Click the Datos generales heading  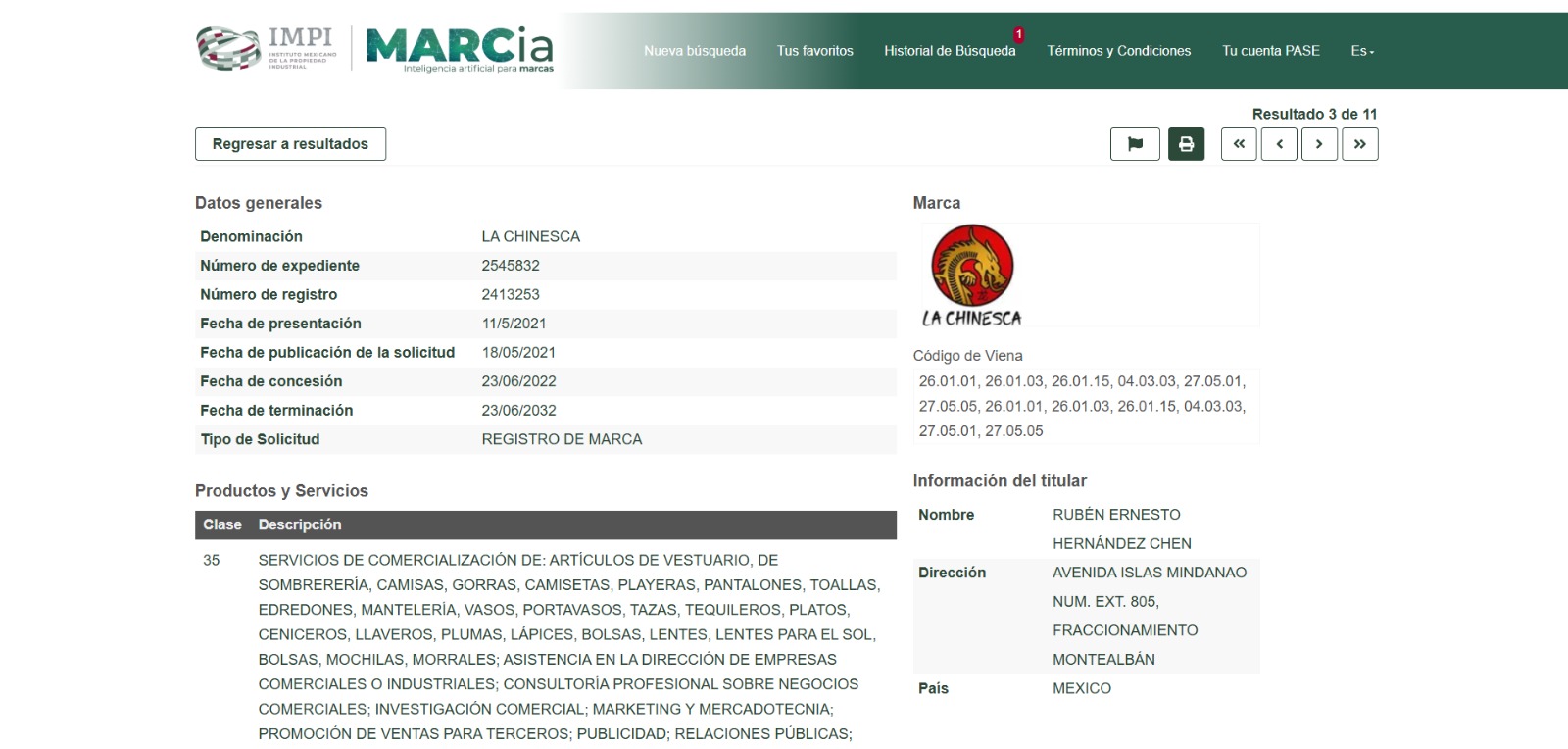coord(259,203)
